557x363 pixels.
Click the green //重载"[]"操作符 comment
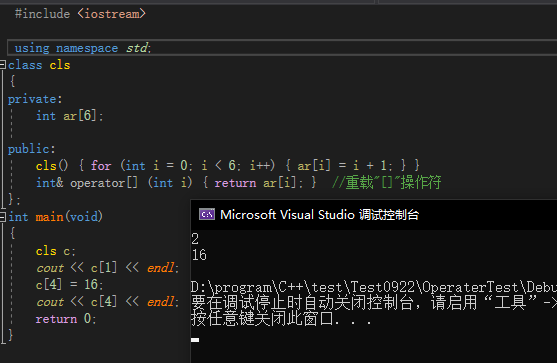(x=386, y=182)
